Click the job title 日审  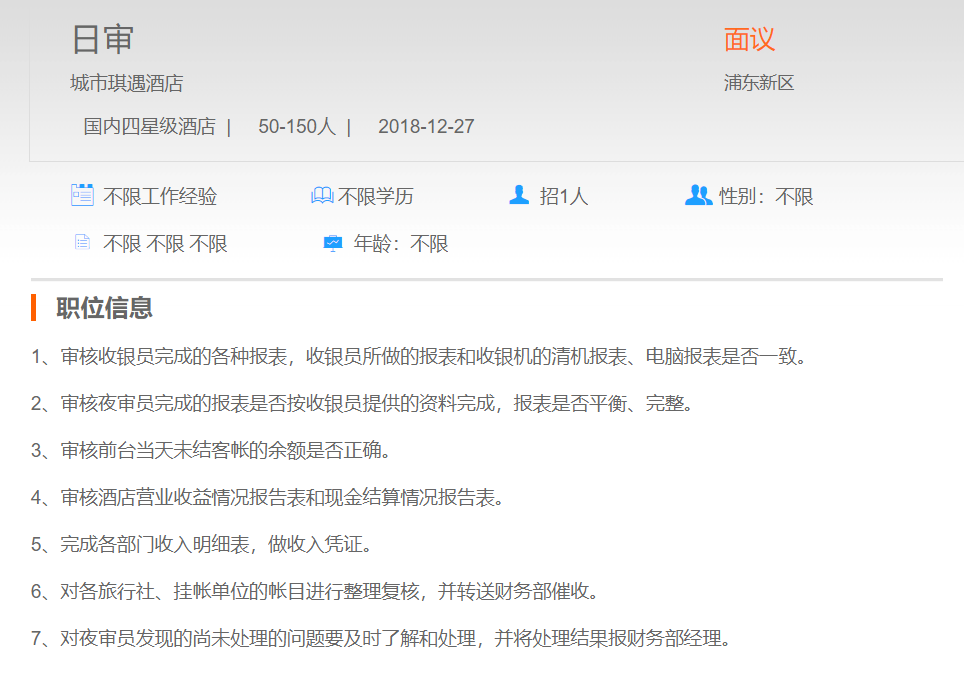[x=102, y=39]
